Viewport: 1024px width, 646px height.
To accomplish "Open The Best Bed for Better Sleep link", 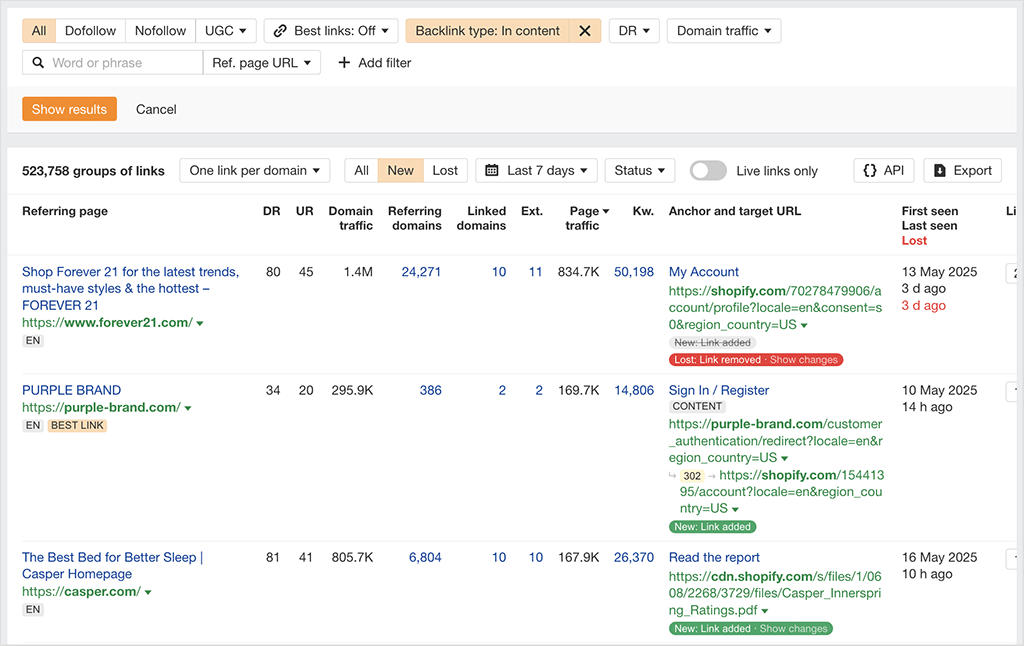I will (x=112, y=566).
